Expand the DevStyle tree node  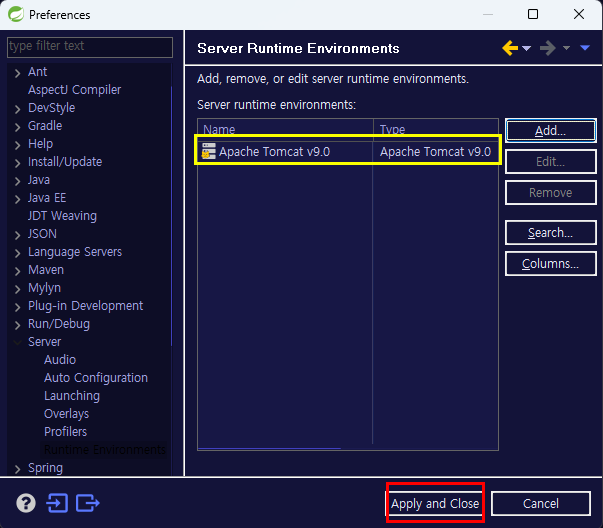click(17, 109)
